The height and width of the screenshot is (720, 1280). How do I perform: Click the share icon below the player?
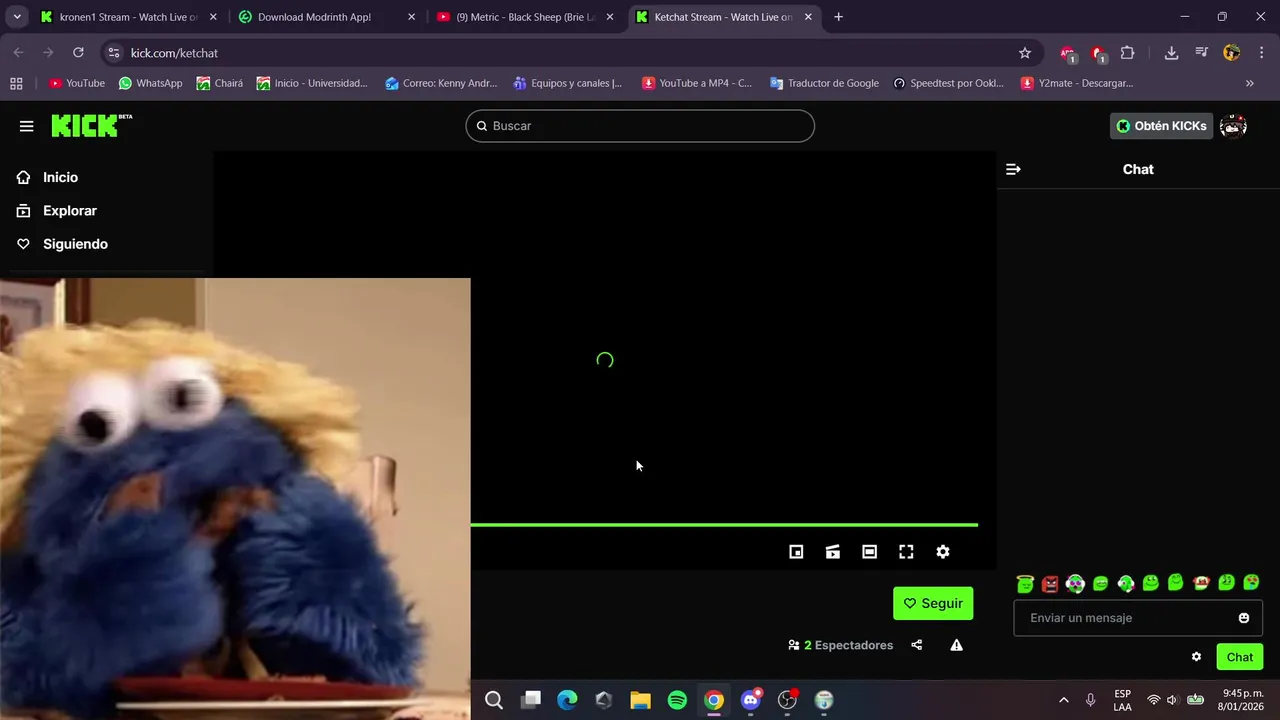click(917, 645)
